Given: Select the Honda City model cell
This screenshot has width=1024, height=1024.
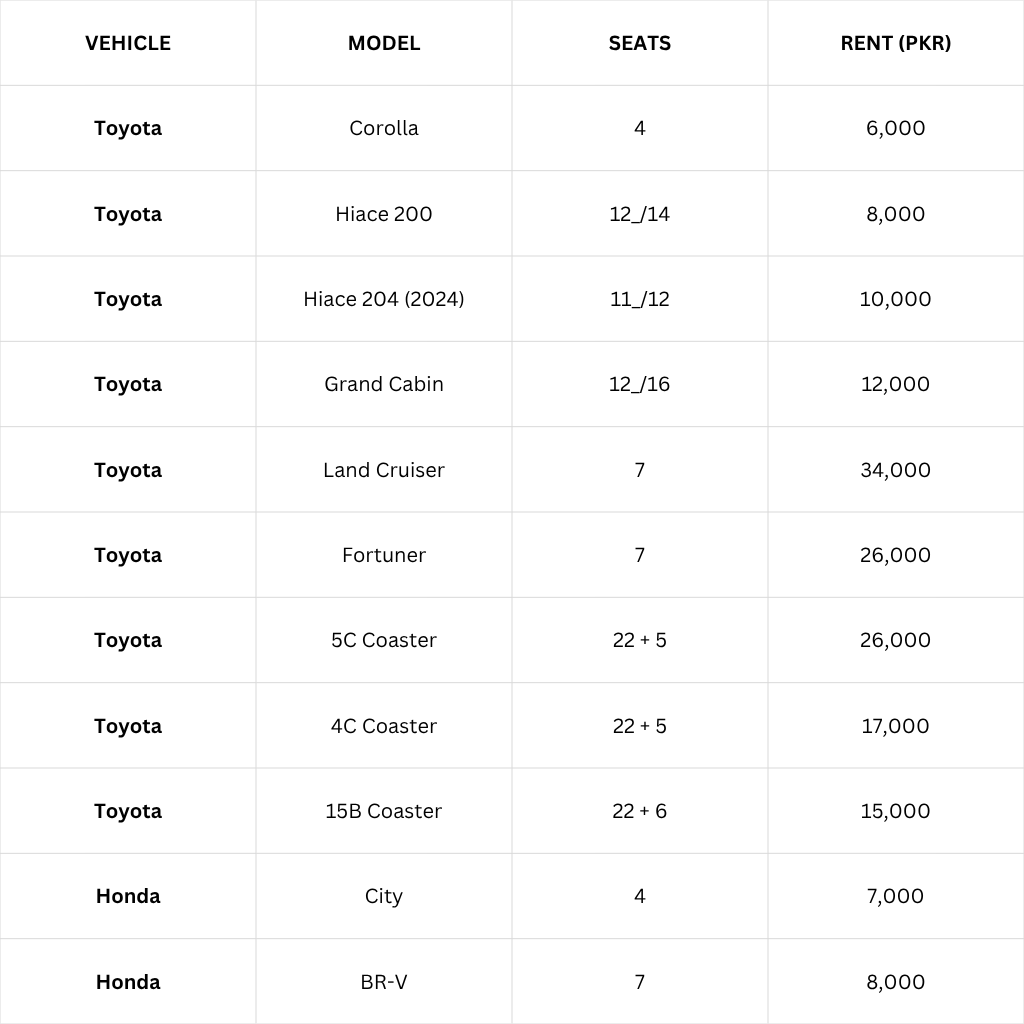Looking at the screenshot, I should click(x=384, y=896).
